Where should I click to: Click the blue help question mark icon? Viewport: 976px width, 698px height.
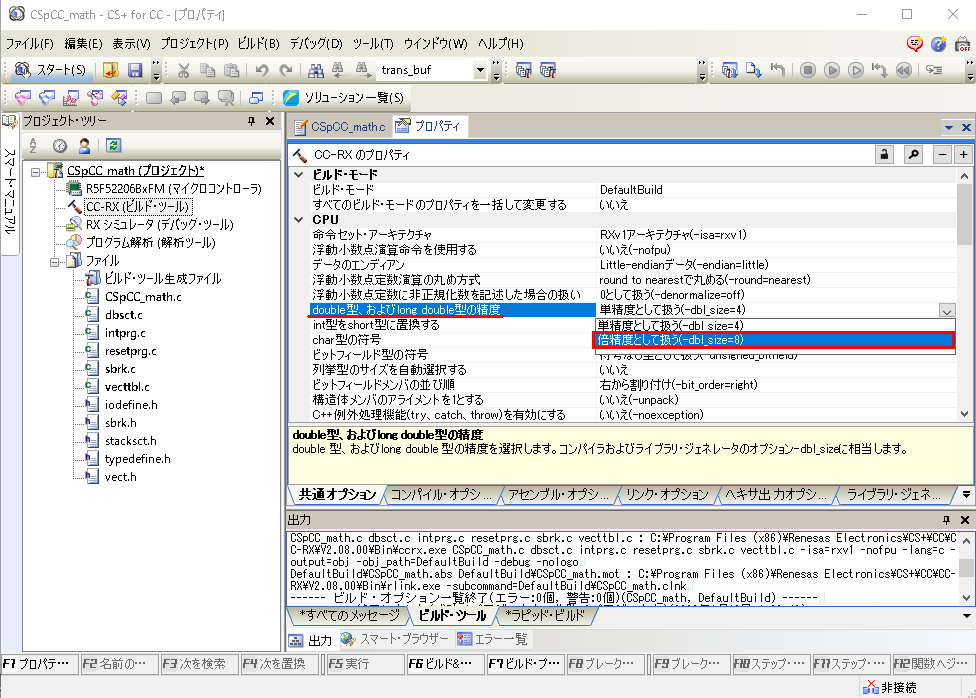click(x=939, y=44)
